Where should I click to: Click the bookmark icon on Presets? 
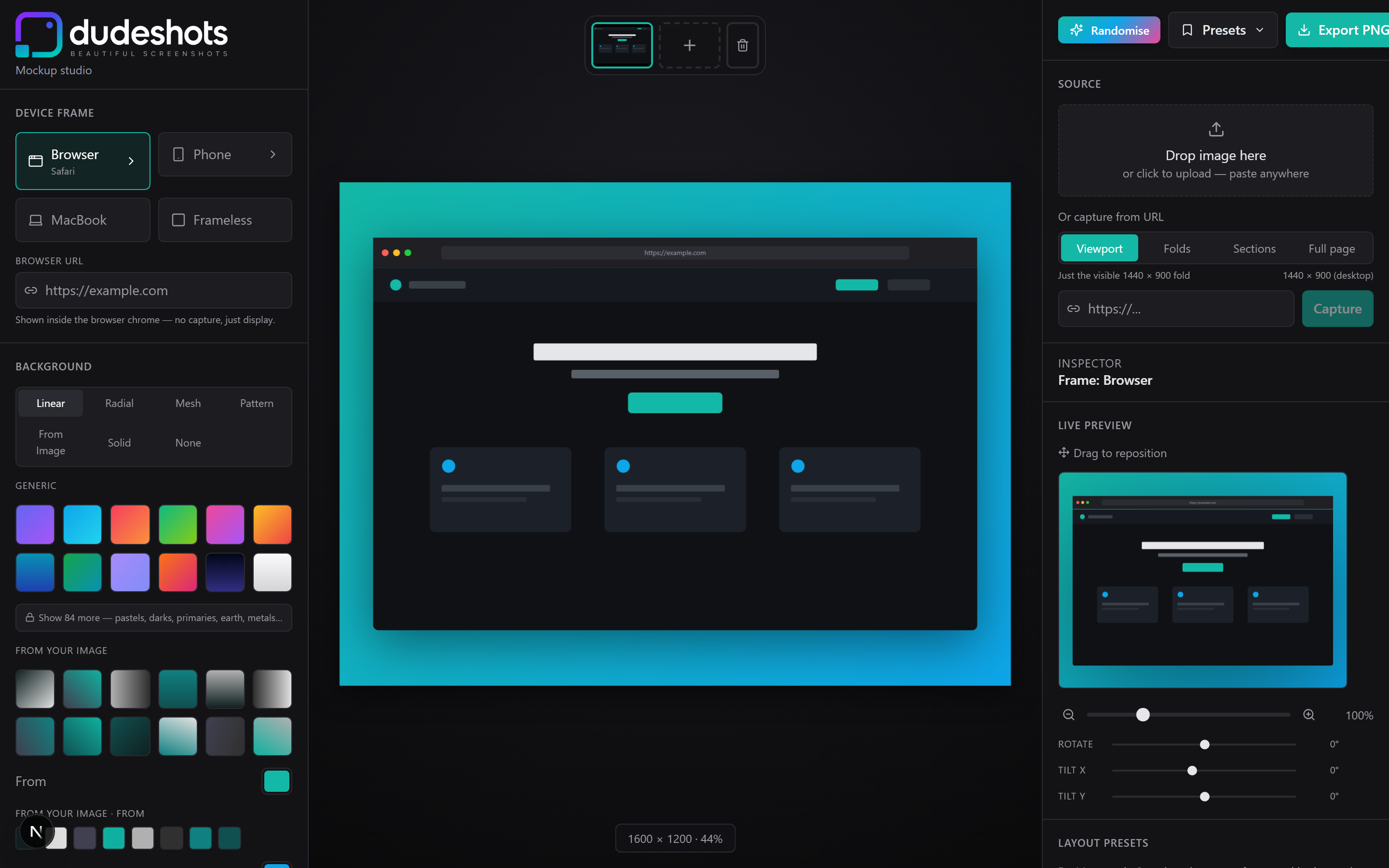[x=1187, y=30]
